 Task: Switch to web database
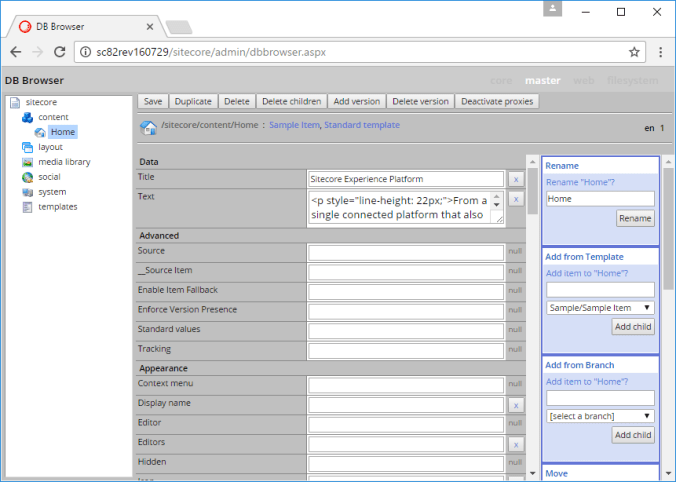[x=584, y=81]
